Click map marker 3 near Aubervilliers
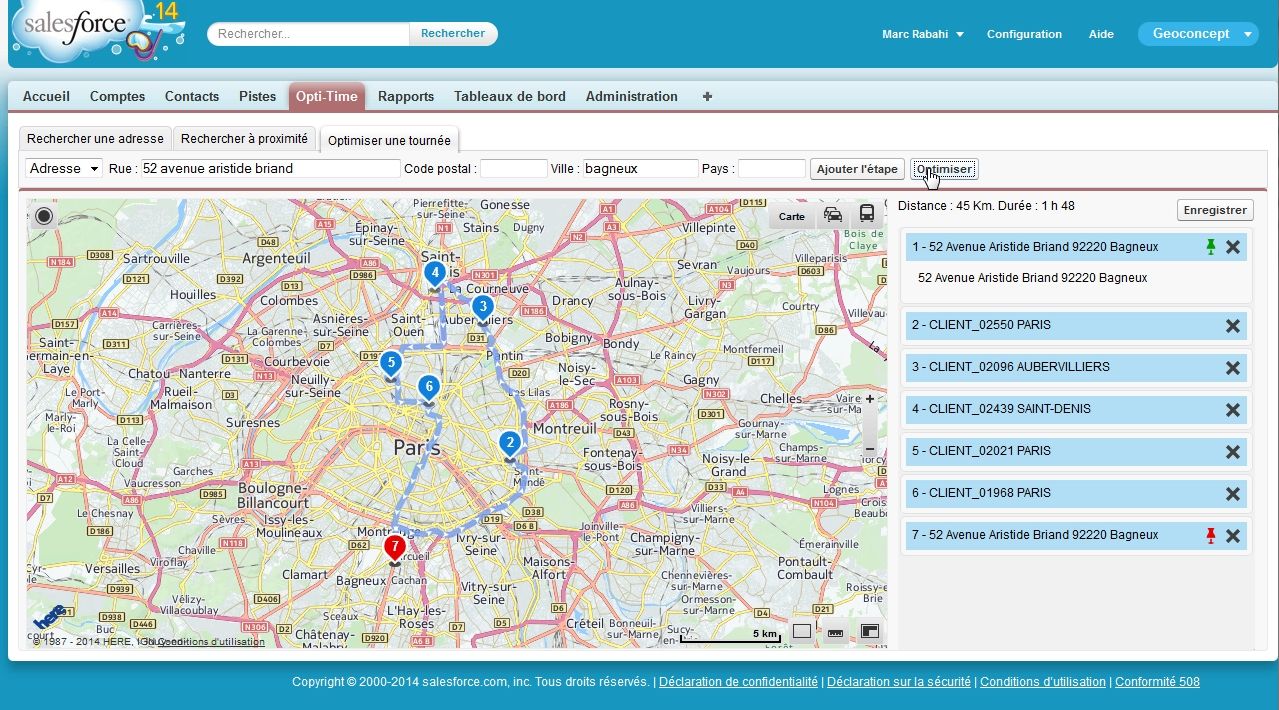Viewport: 1279px width, 710px height. coord(482,309)
